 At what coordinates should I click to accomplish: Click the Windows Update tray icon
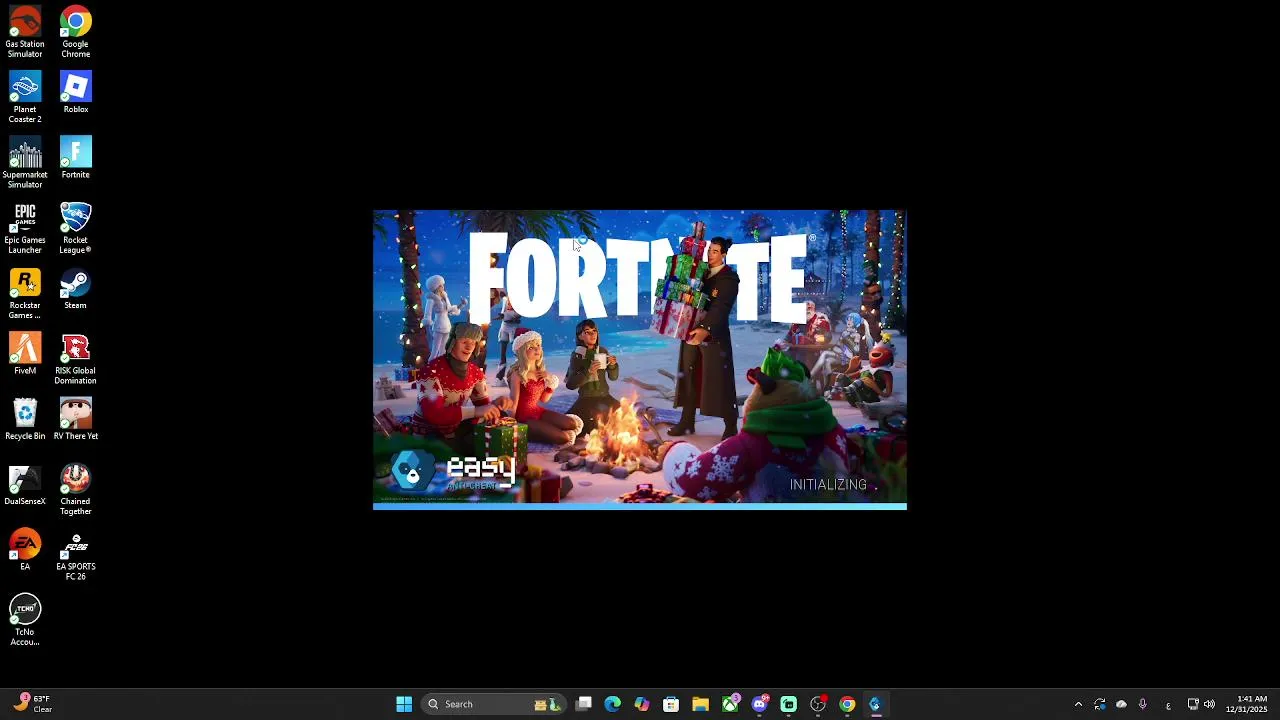[1100, 704]
